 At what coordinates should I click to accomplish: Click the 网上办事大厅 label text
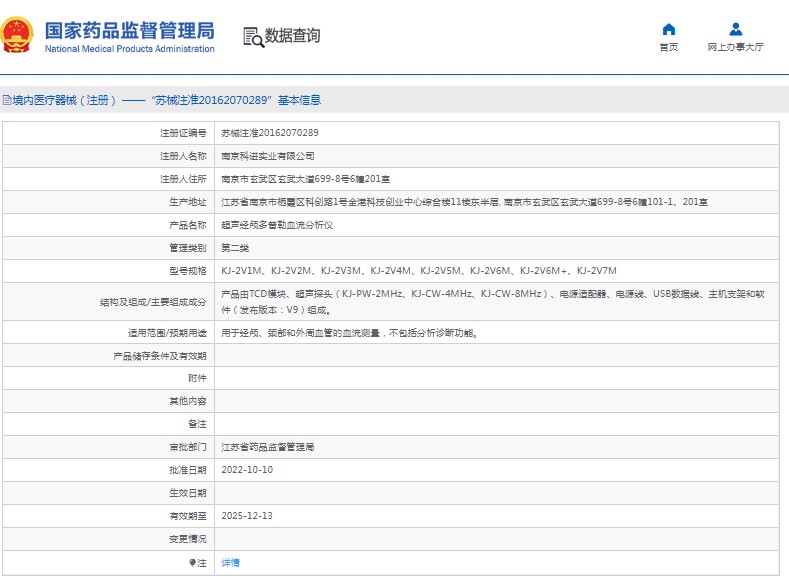point(735,47)
